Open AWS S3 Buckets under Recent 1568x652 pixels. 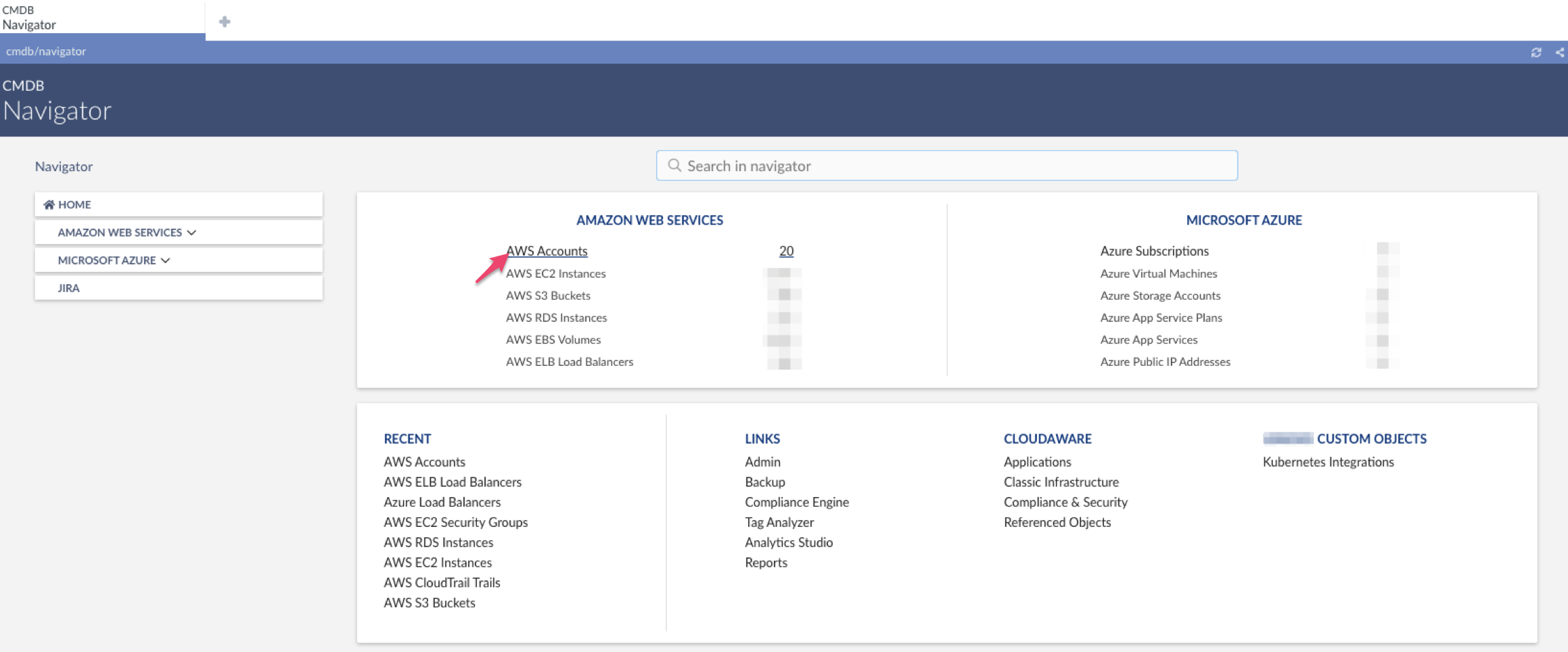coord(430,603)
